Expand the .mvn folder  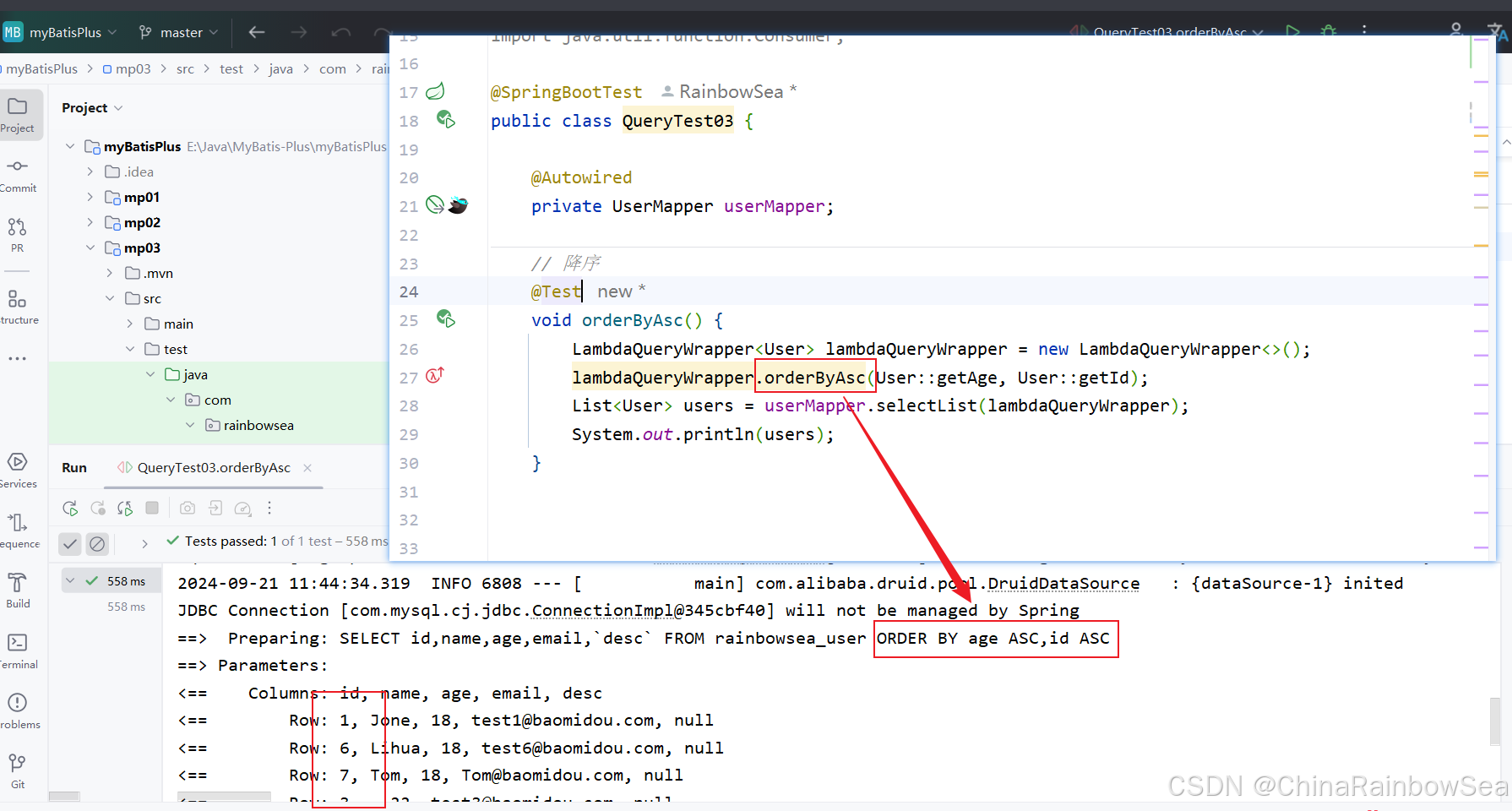pos(110,273)
